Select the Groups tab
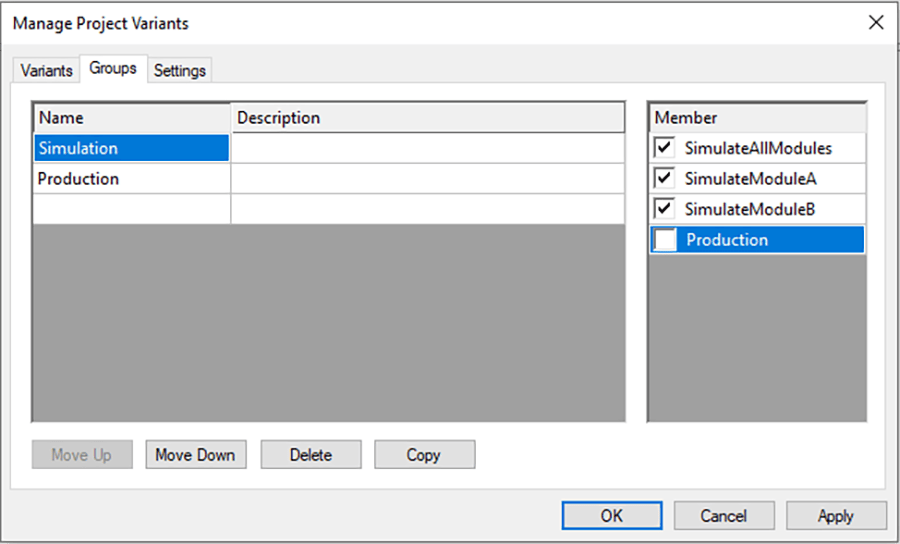Screen dimensions: 900x544 tap(113, 68)
